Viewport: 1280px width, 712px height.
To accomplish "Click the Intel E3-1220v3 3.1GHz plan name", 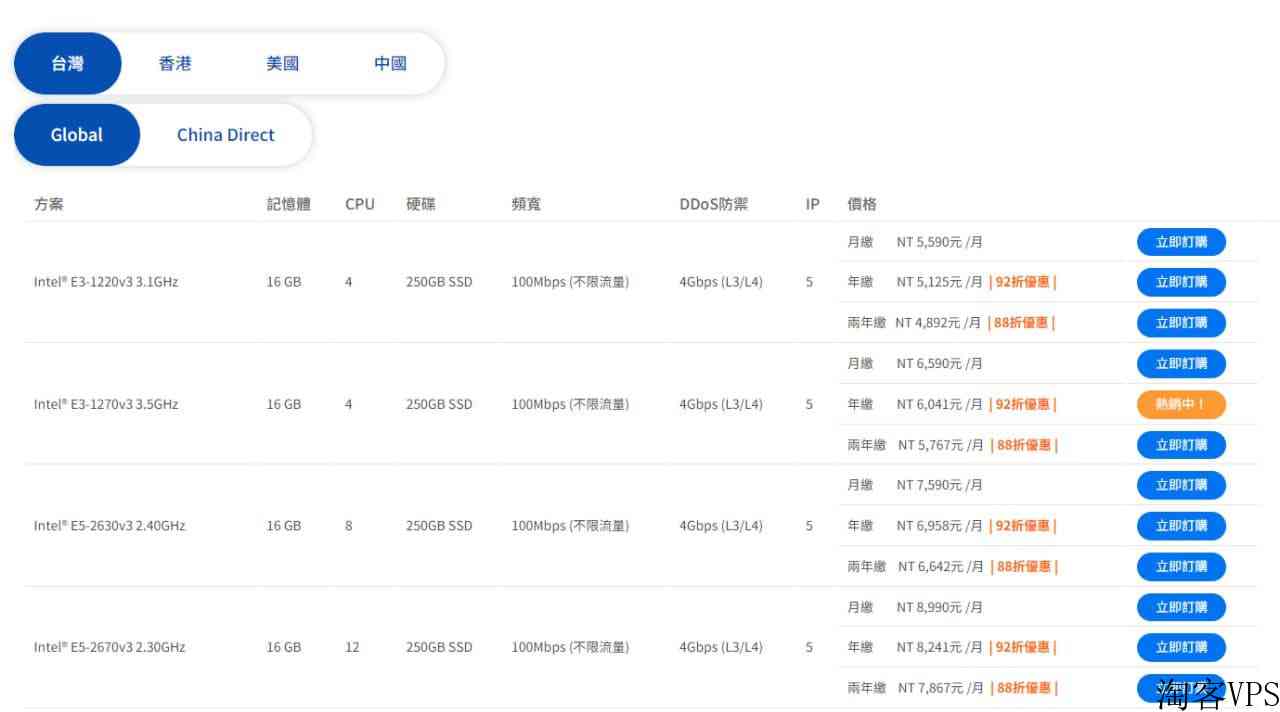I will click(x=106, y=282).
